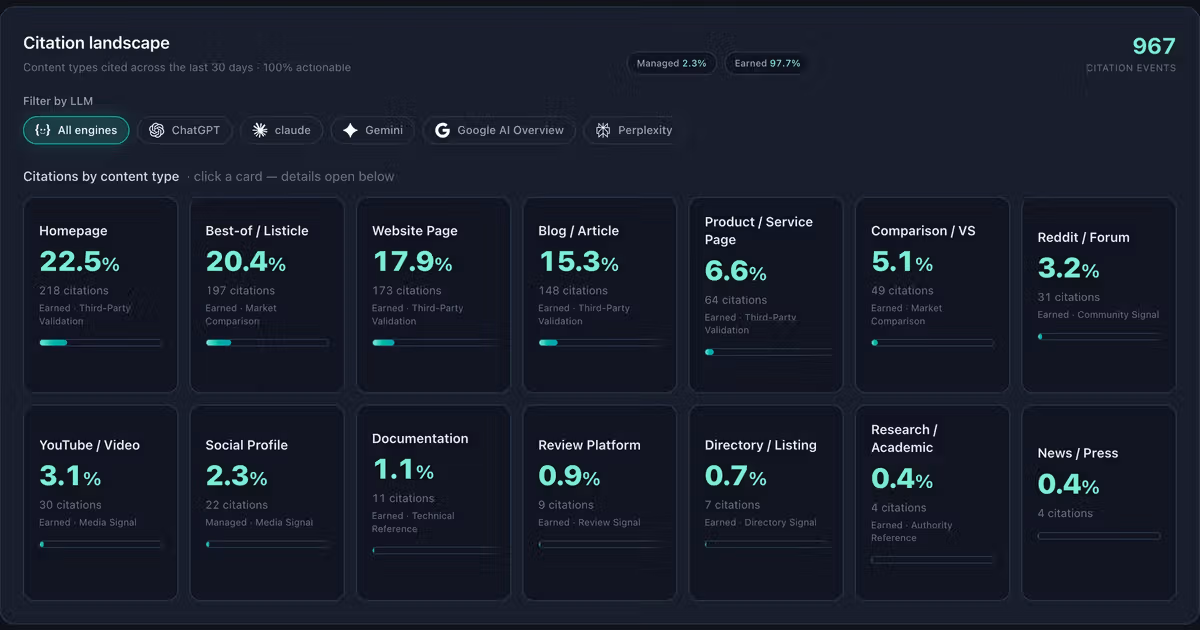This screenshot has height=630, width=1200.
Task: Open the Reddit / Forum card
Action: click(x=1099, y=295)
